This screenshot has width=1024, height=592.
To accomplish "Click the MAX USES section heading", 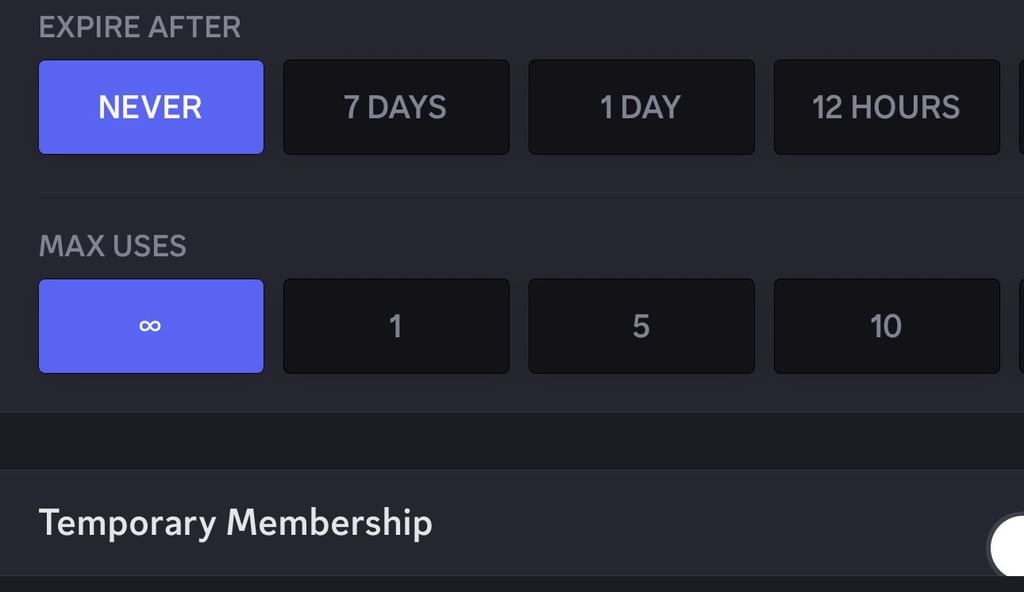I will (x=113, y=246).
